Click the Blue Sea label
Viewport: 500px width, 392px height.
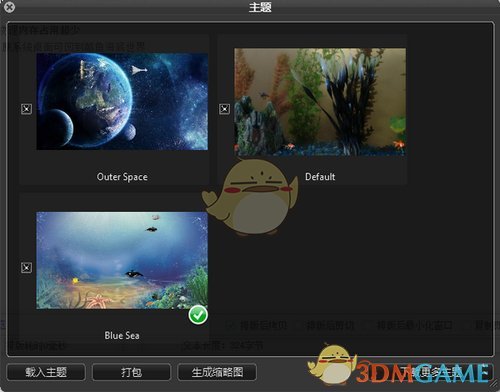pos(122,335)
